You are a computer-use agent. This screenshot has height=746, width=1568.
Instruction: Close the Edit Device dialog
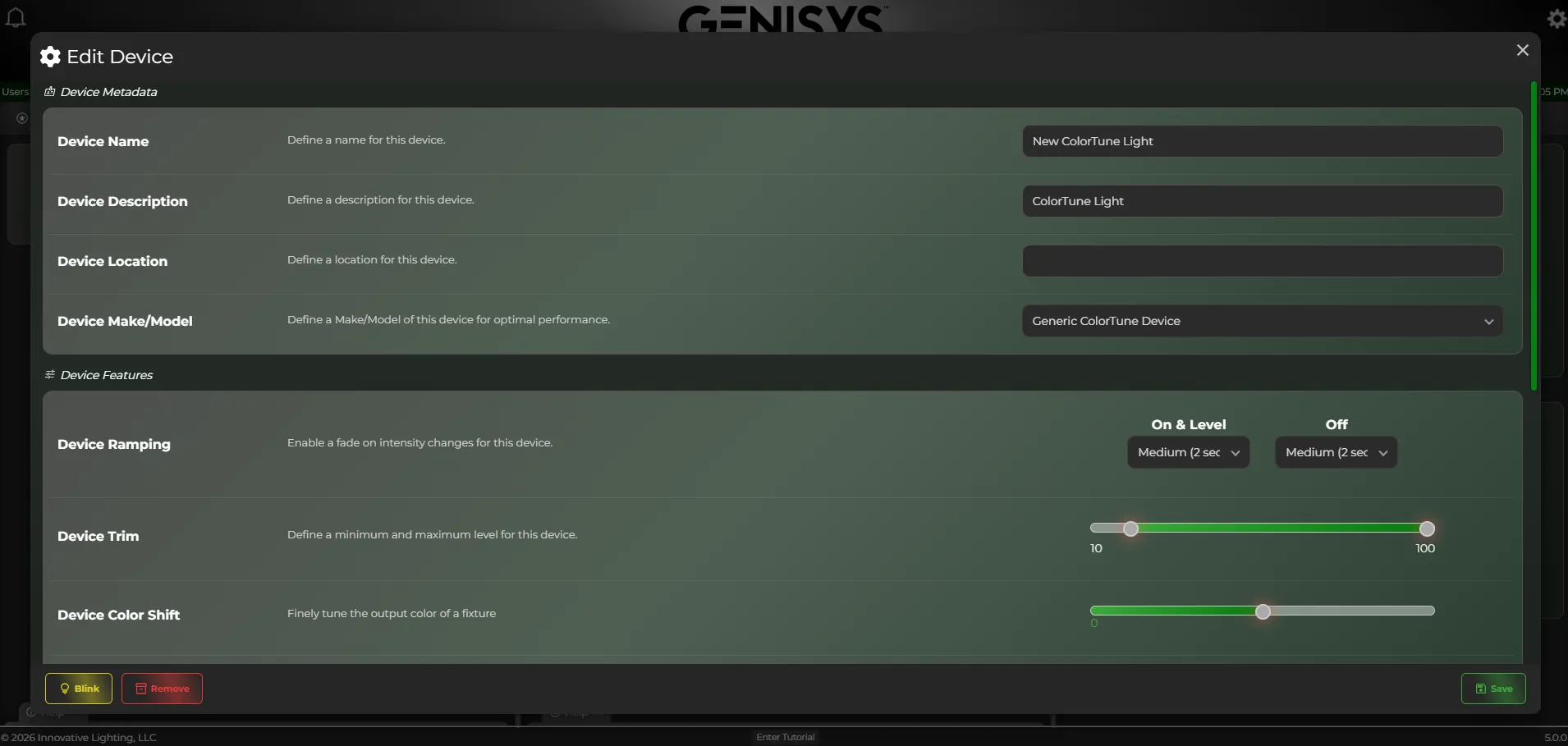point(1523,50)
